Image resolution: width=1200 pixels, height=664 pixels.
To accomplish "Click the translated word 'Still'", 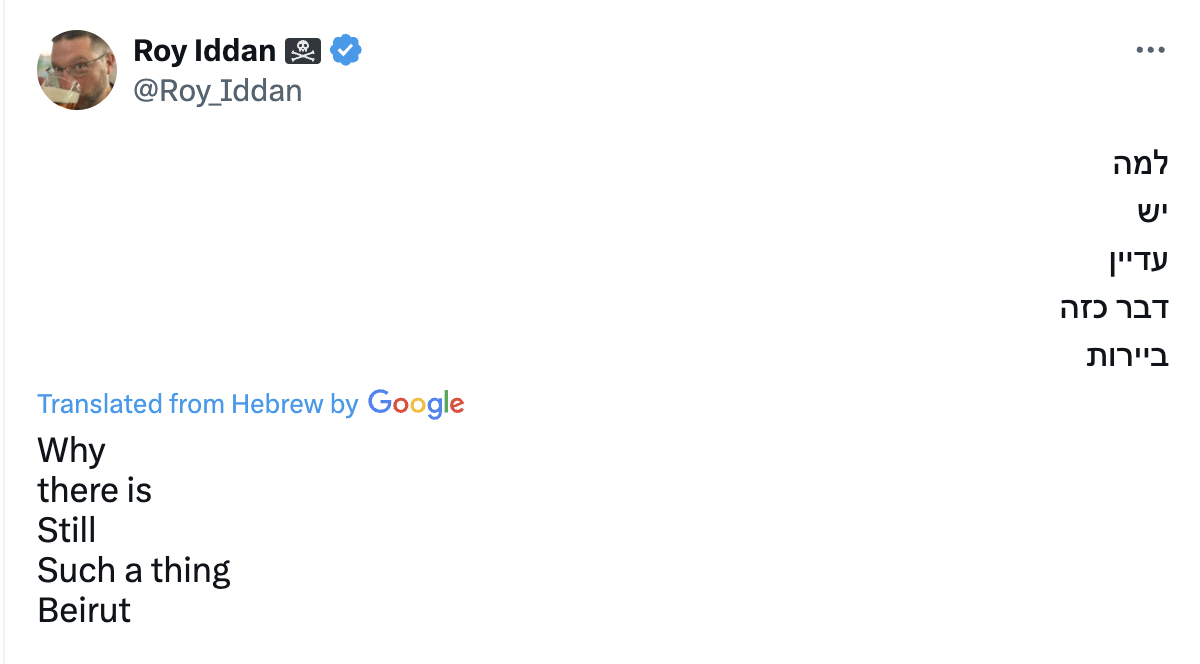I will (x=66, y=530).
